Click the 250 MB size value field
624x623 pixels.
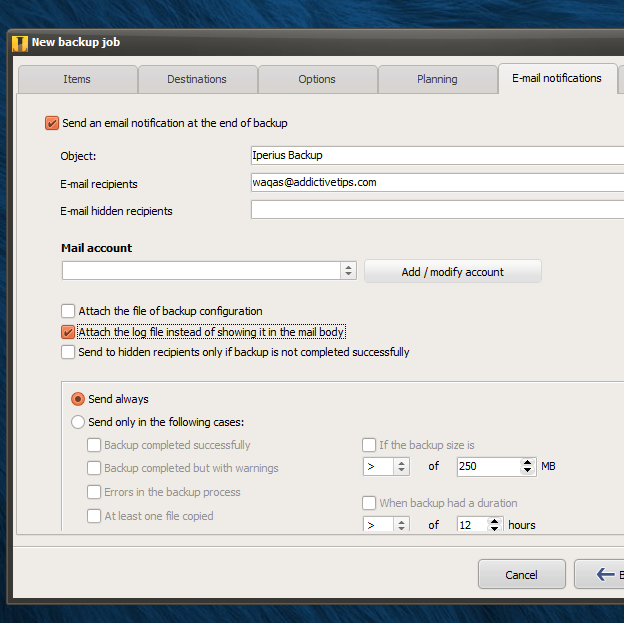[488, 466]
